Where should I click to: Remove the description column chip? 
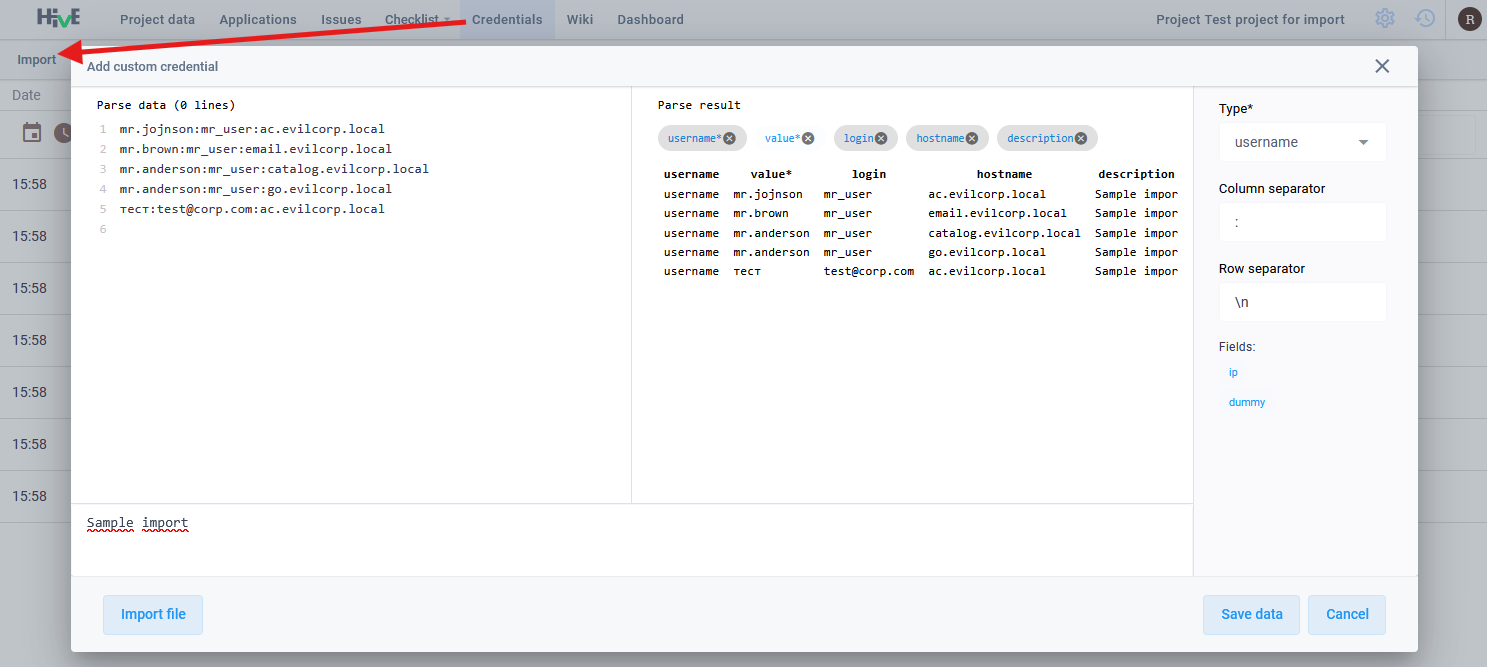coord(1081,139)
